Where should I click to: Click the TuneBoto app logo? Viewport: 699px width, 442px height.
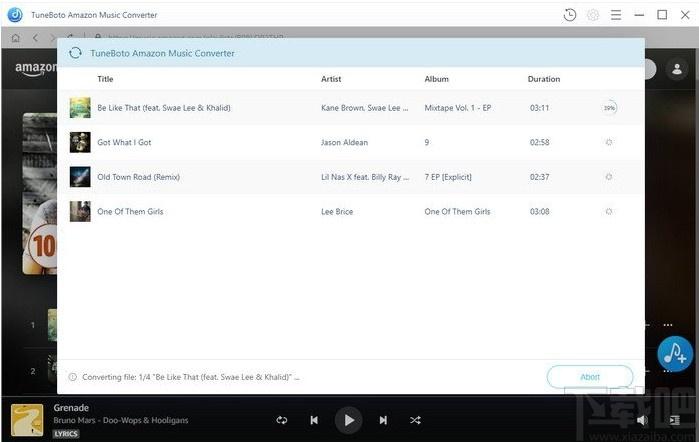click(15, 15)
